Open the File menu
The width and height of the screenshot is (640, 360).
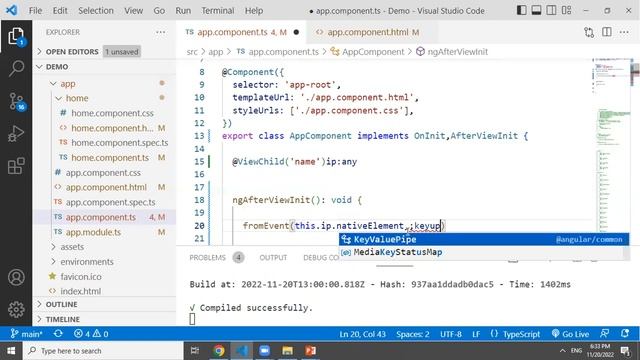36,11
